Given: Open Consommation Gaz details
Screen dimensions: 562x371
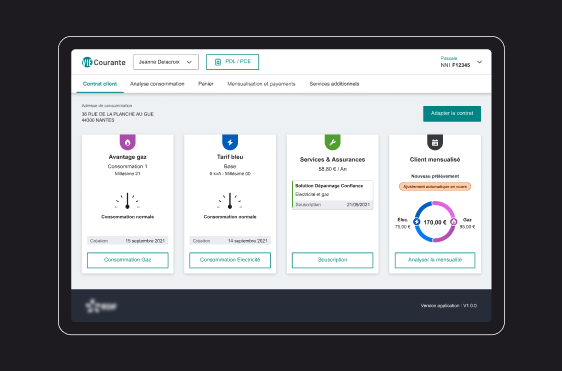Looking at the screenshot, I should (x=128, y=260).
